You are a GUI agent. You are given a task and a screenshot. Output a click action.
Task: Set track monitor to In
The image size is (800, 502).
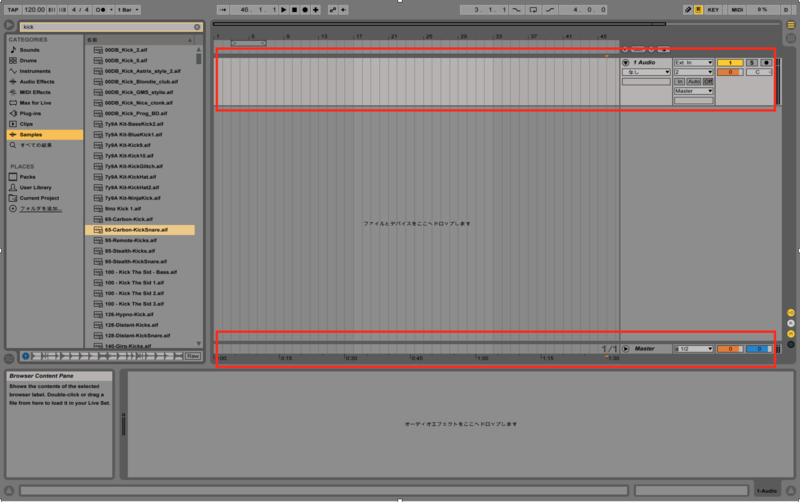tap(680, 82)
